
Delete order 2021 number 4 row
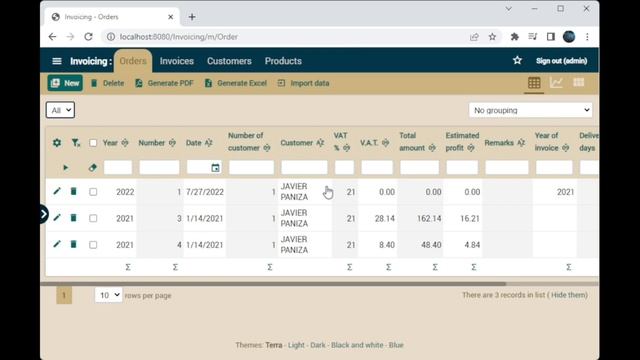pyautogui.click(x=73, y=244)
